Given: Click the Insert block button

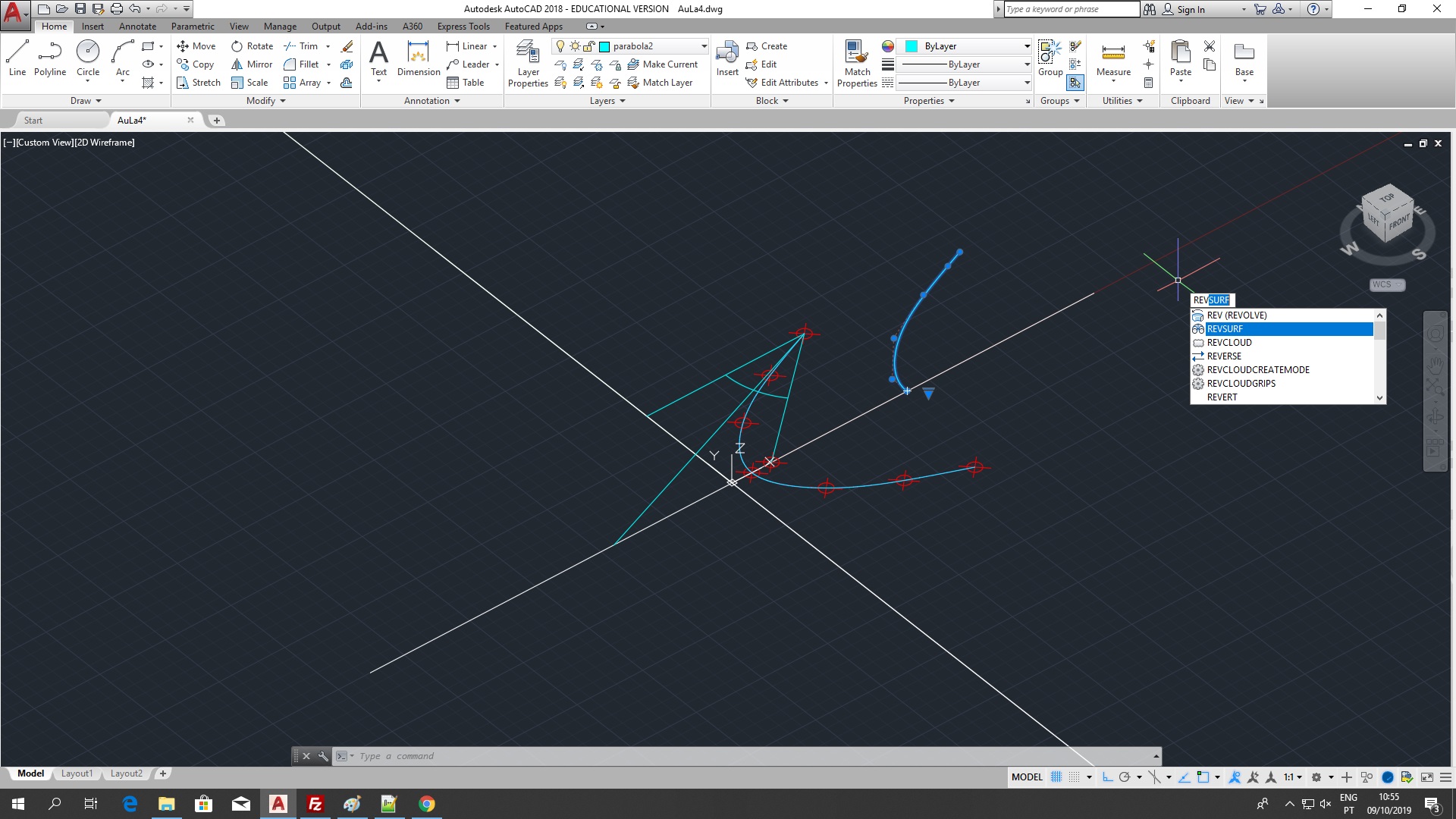Looking at the screenshot, I should (727, 58).
